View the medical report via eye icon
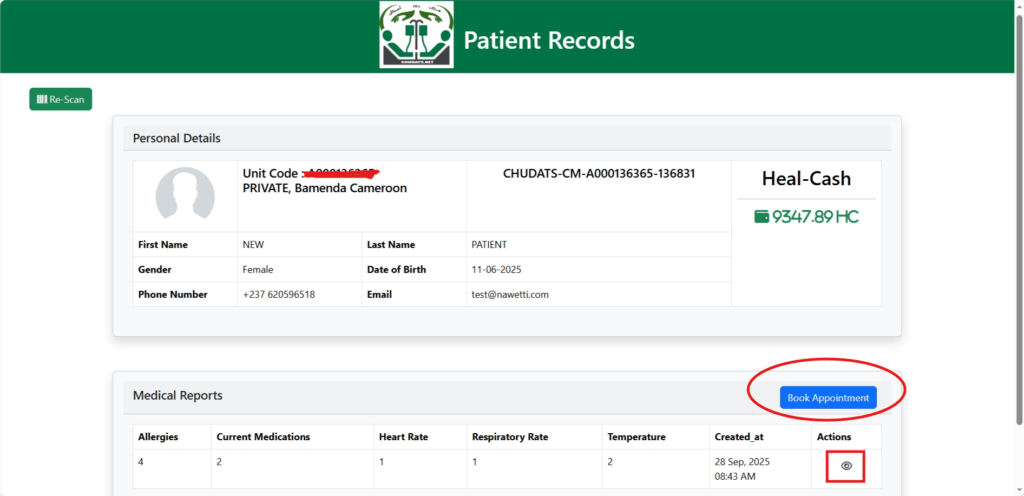The height and width of the screenshot is (496, 1024). (x=846, y=466)
